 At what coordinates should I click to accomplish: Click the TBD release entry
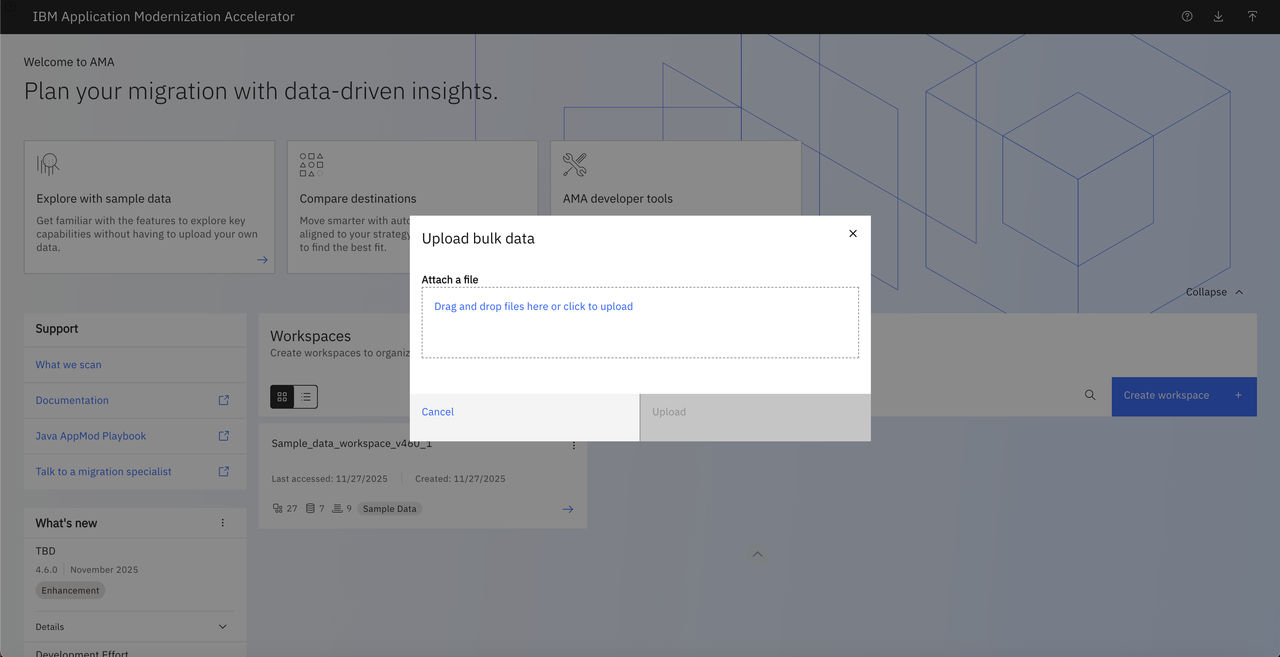point(46,551)
